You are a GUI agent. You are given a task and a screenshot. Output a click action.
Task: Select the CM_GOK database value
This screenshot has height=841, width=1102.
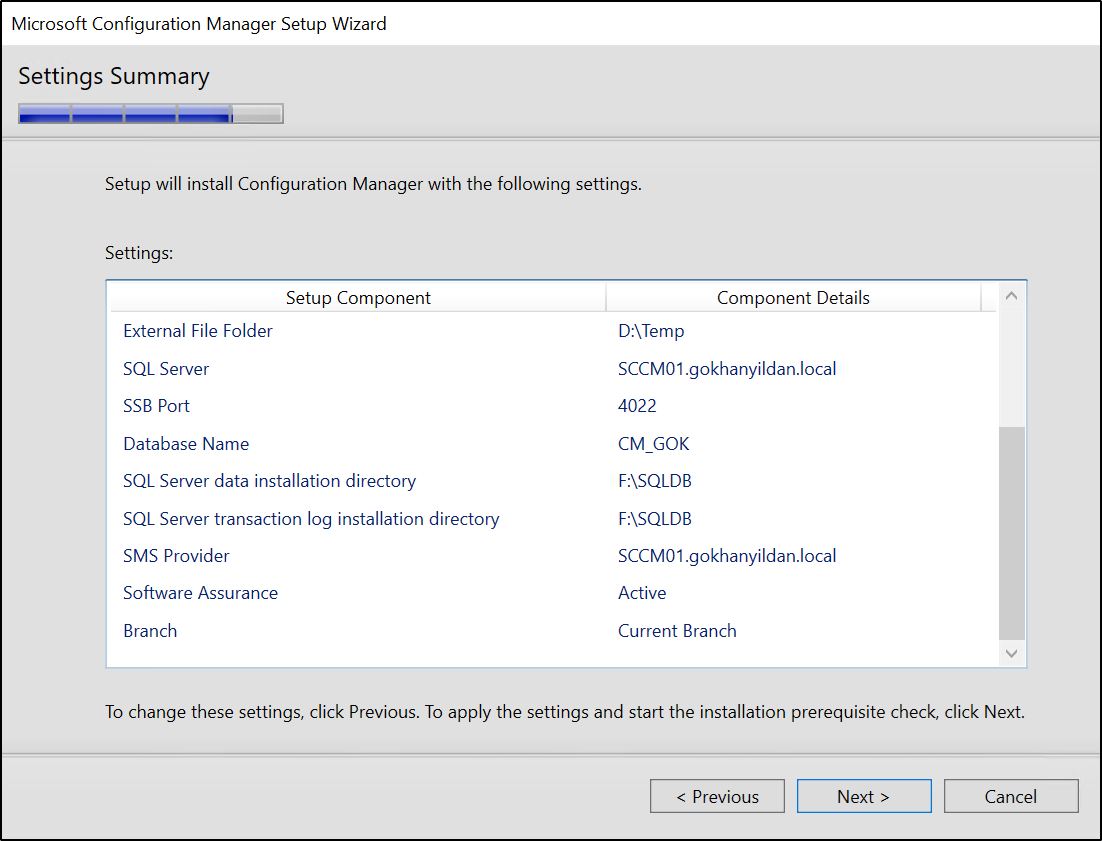(654, 444)
